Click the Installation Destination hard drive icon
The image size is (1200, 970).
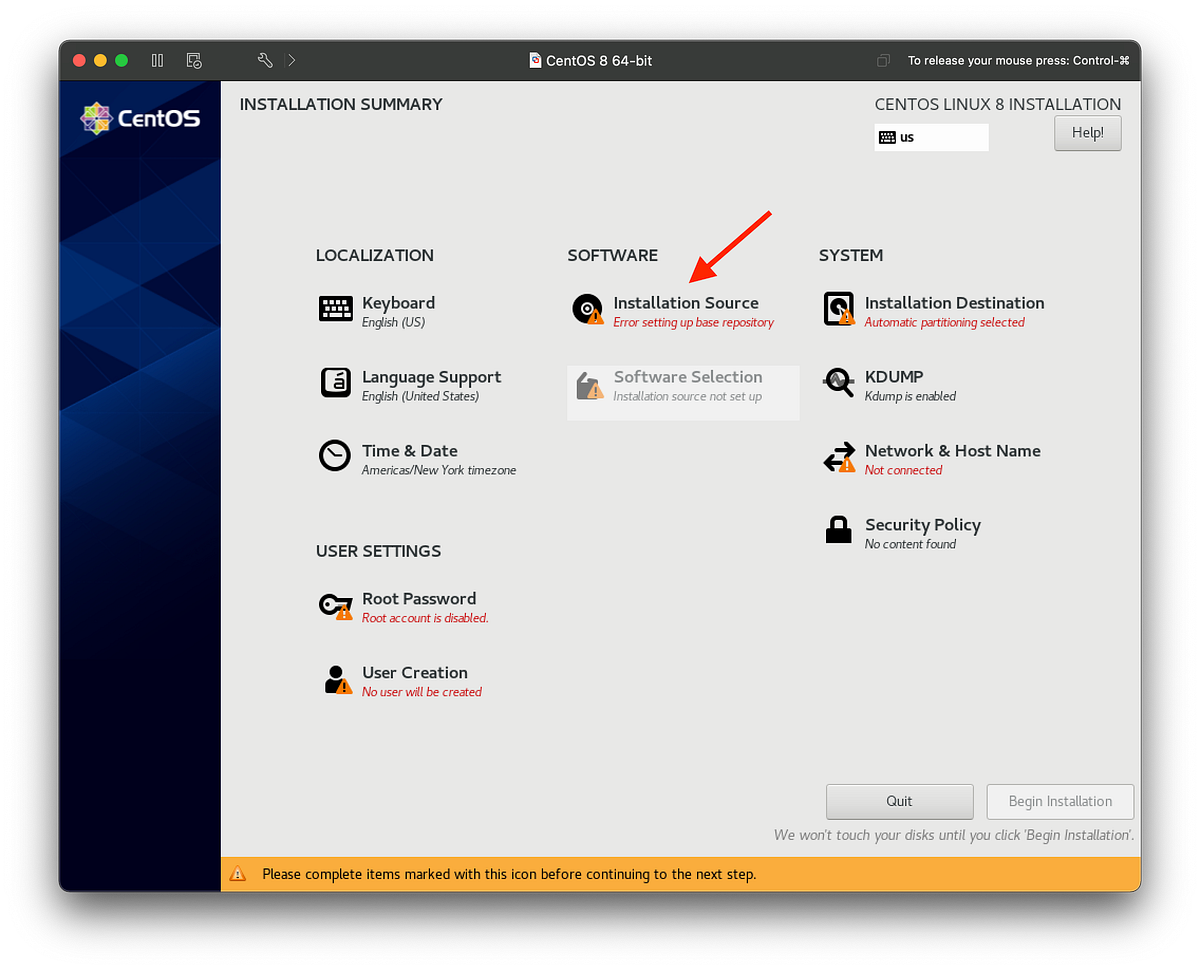coord(838,308)
